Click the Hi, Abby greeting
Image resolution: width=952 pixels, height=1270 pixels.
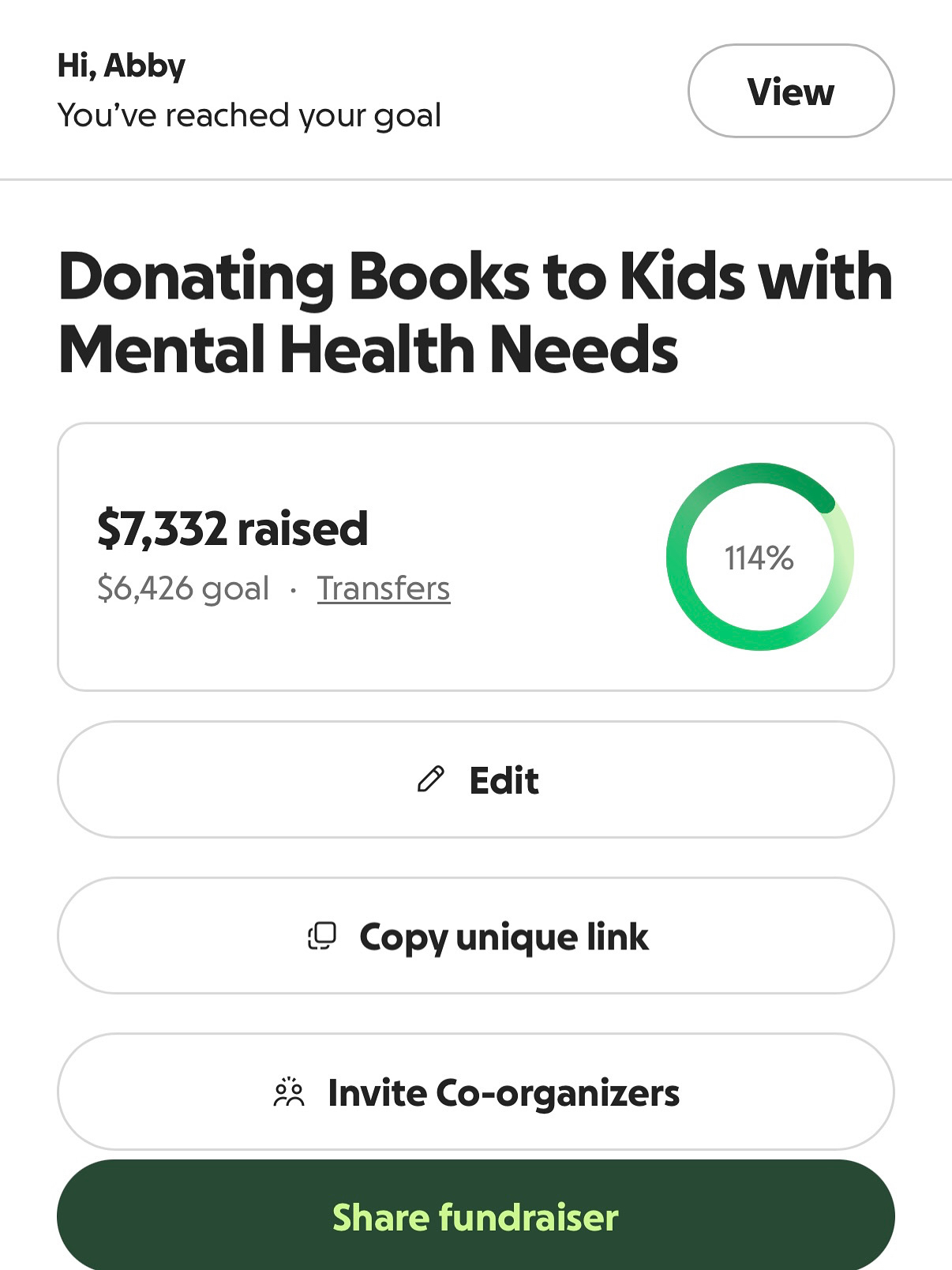[x=122, y=66]
